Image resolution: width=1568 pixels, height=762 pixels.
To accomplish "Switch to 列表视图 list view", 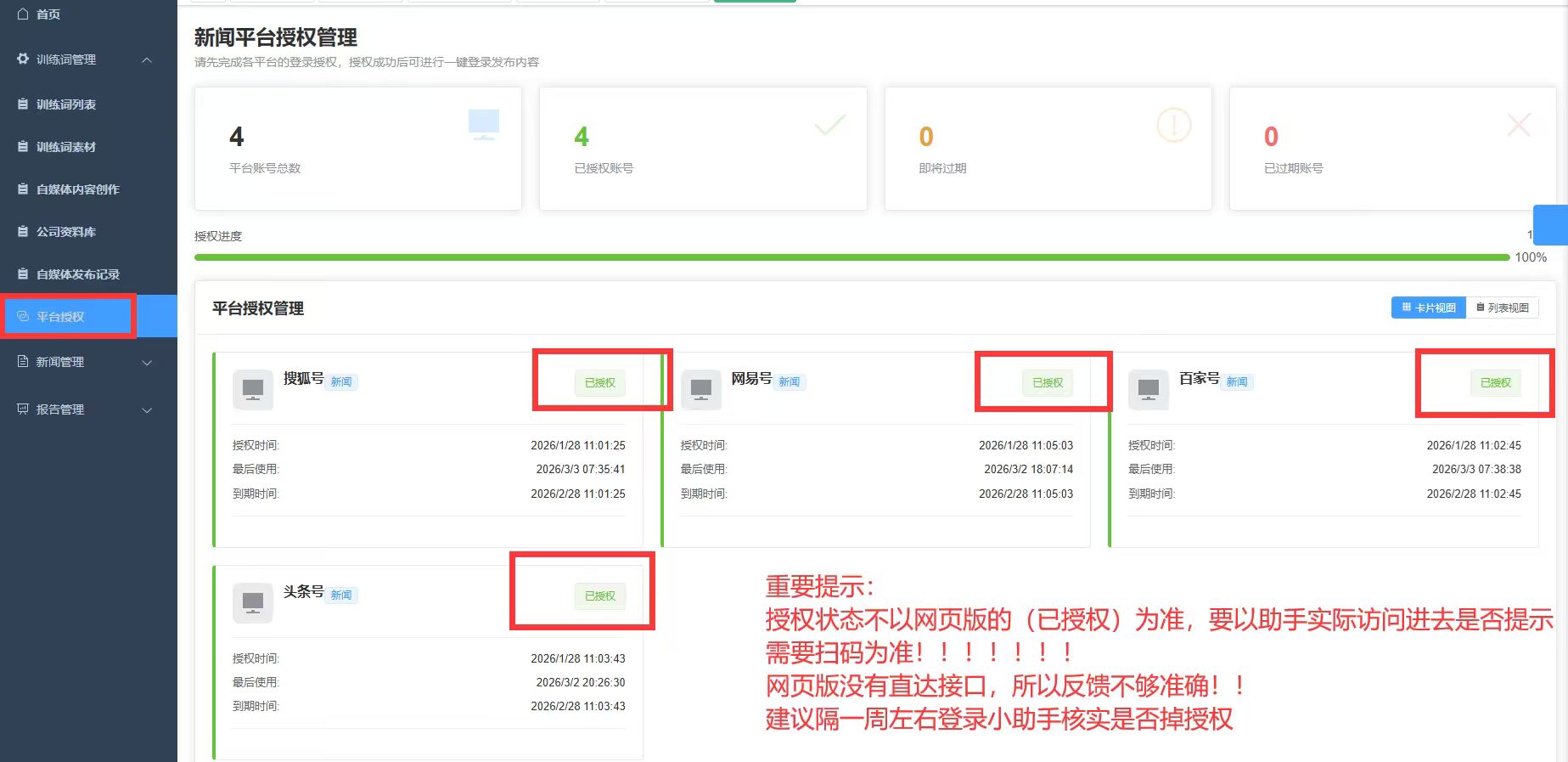I will 1503,308.
